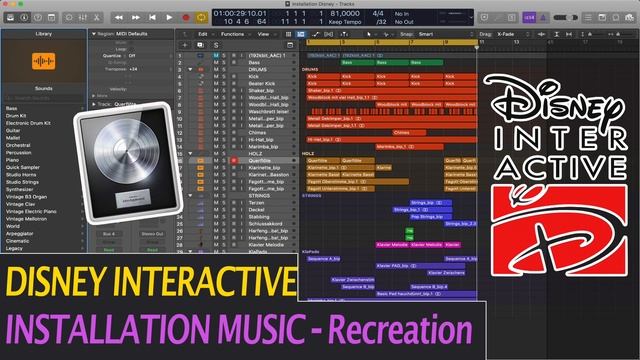Toggle the Flex curve button

pyautogui.click(x=315, y=34)
